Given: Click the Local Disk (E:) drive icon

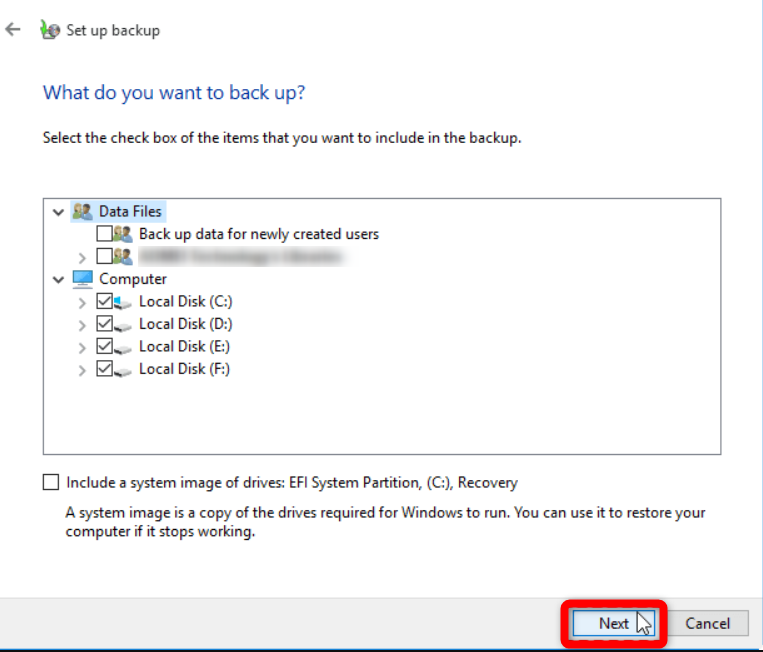Looking at the screenshot, I should pyautogui.click(x=123, y=347).
